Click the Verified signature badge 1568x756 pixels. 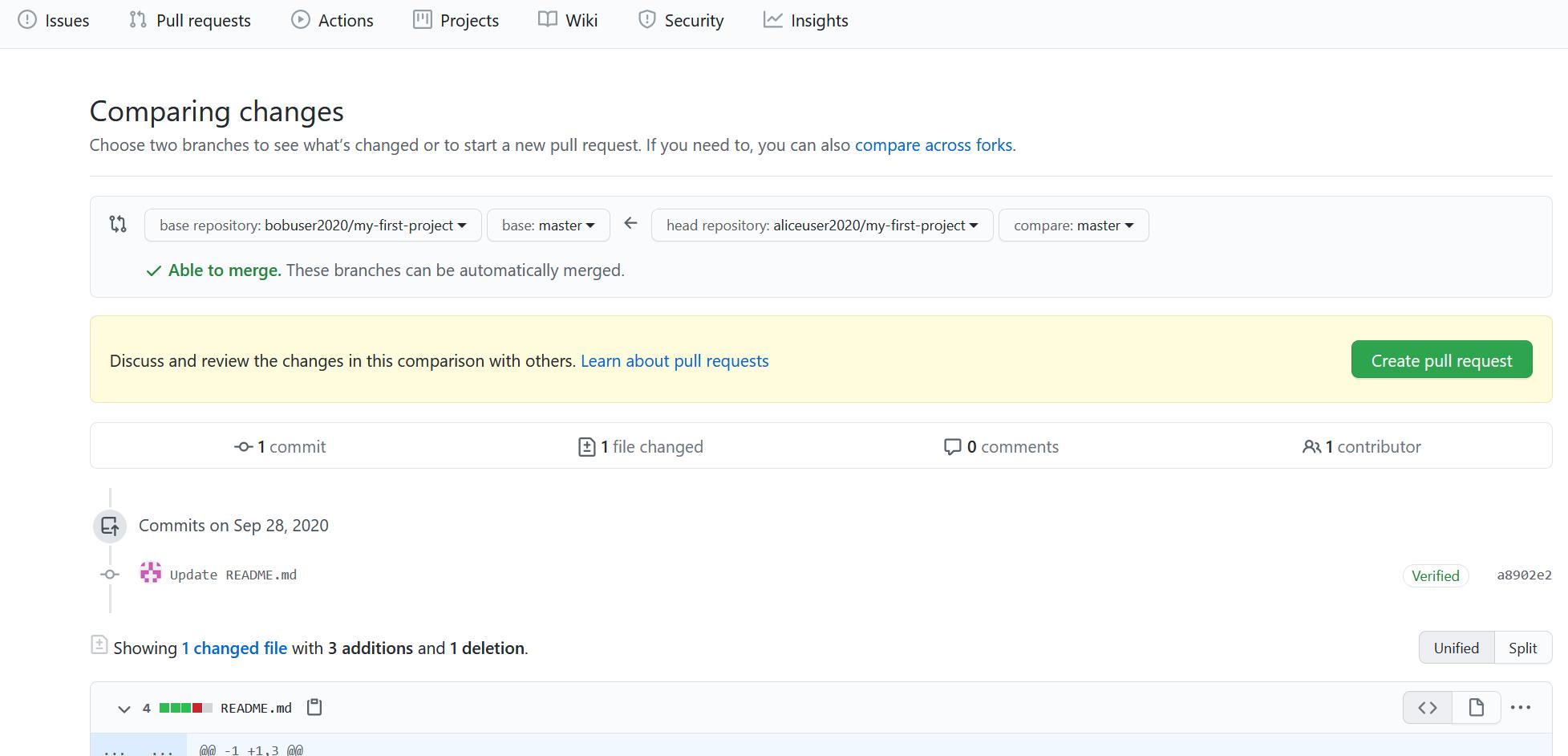[1435, 575]
